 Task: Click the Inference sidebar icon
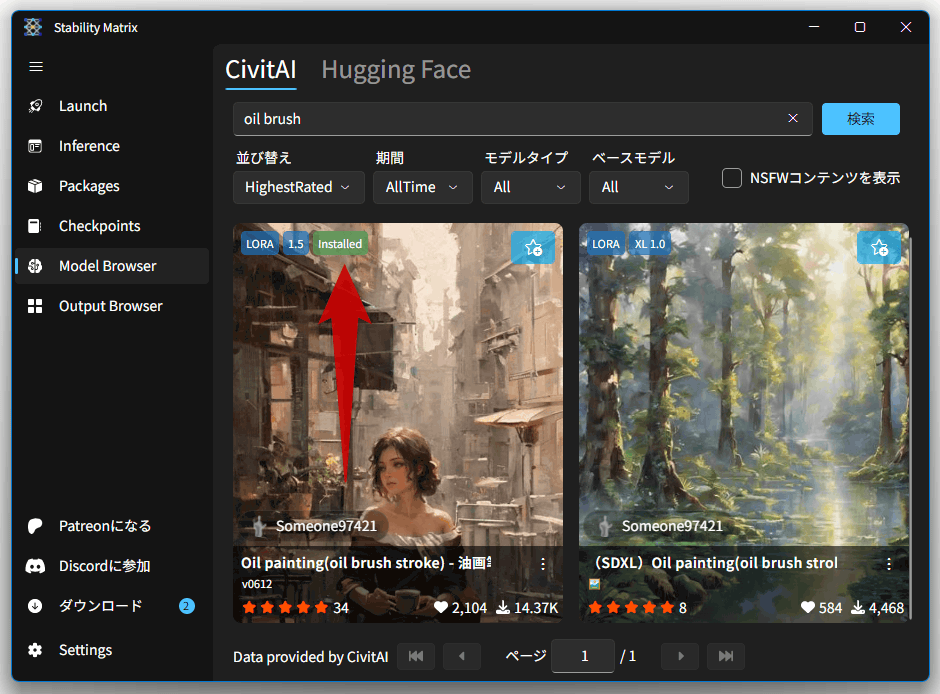coord(35,146)
